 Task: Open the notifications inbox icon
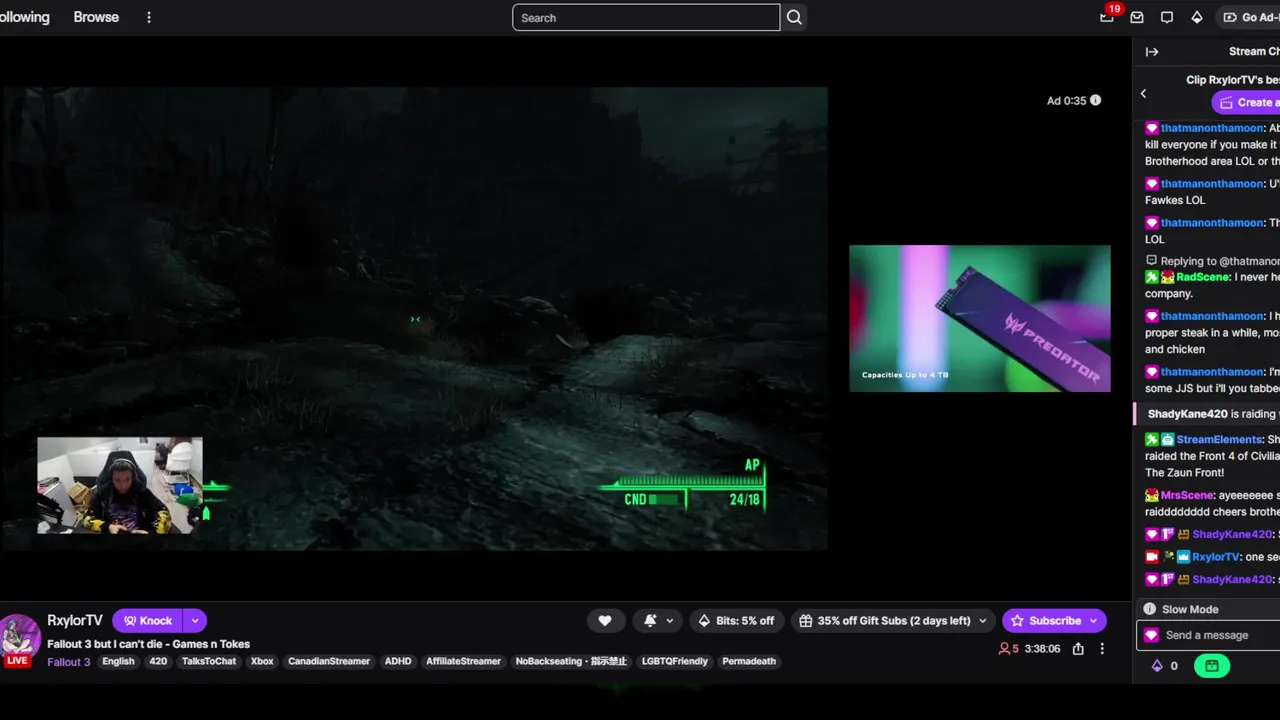pyautogui.click(x=1137, y=17)
